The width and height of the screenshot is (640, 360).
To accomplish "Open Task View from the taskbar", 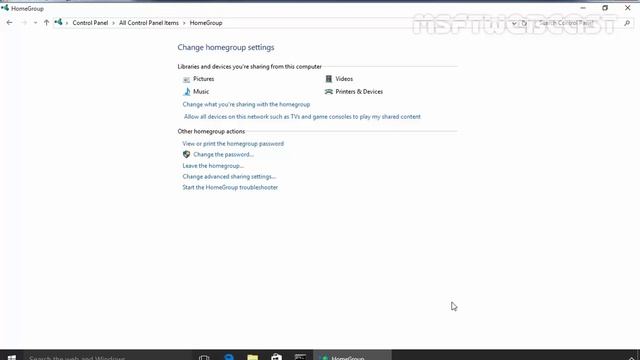I will (x=204, y=358).
